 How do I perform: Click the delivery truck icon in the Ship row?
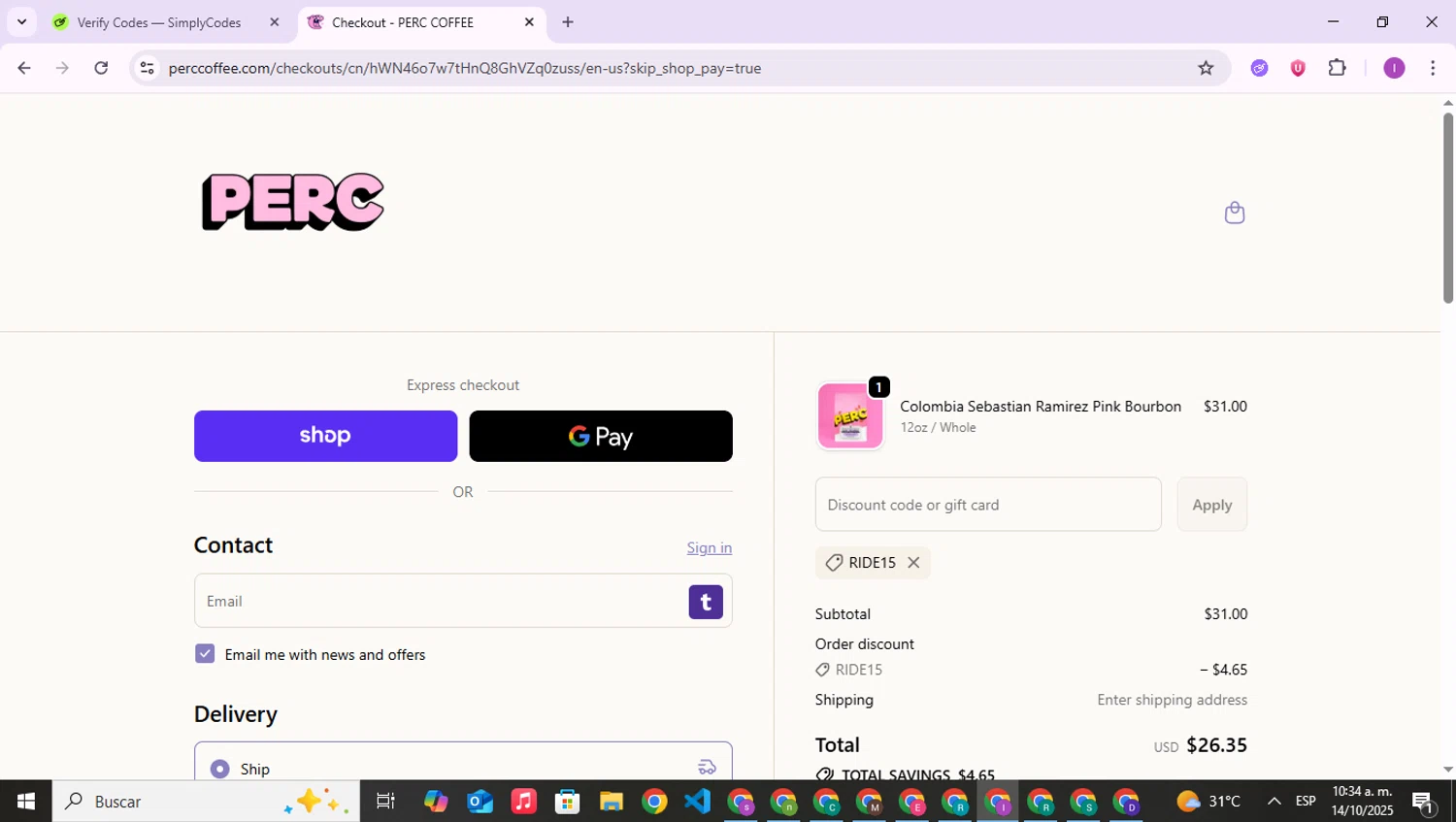(707, 768)
